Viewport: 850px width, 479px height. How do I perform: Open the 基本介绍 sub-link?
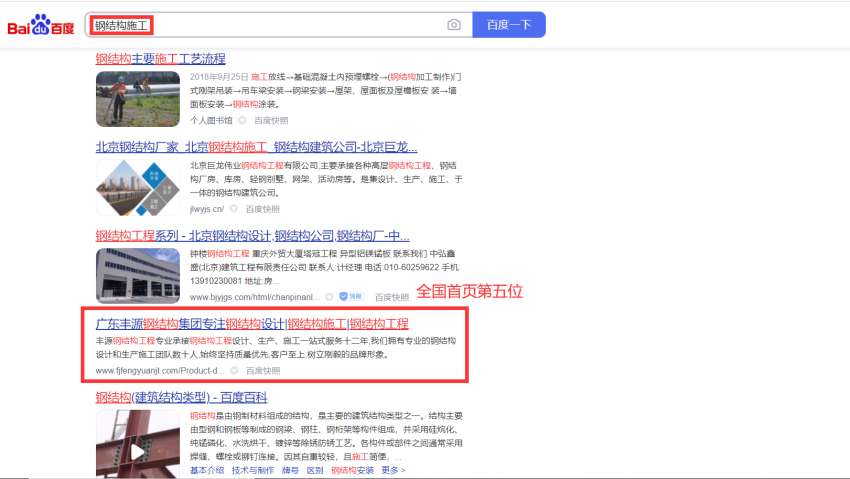click(207, 470)
